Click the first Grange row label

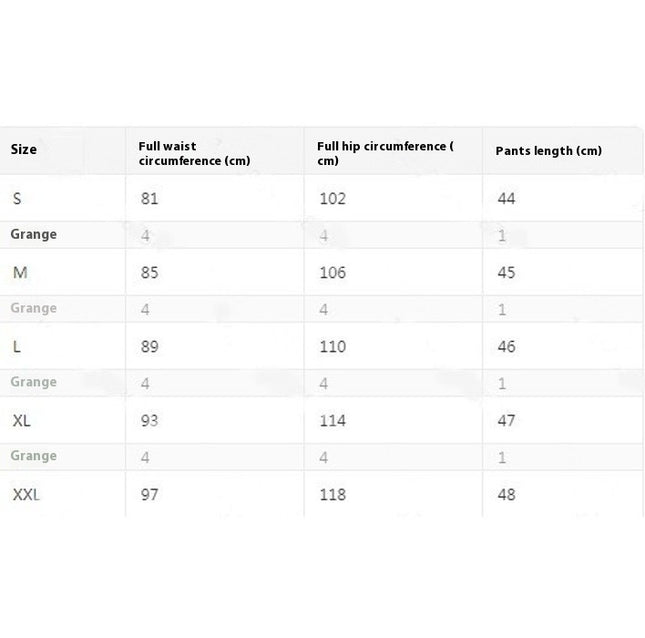point(34,234)
